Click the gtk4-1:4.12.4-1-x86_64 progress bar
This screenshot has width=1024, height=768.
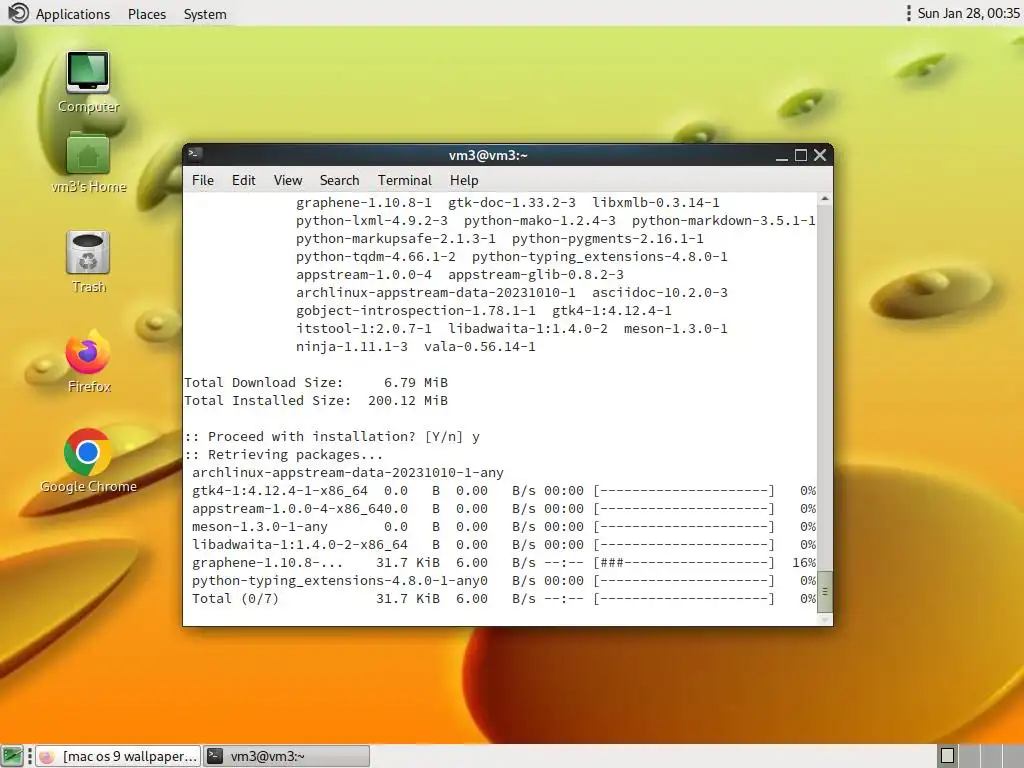[x=684, y=490]
